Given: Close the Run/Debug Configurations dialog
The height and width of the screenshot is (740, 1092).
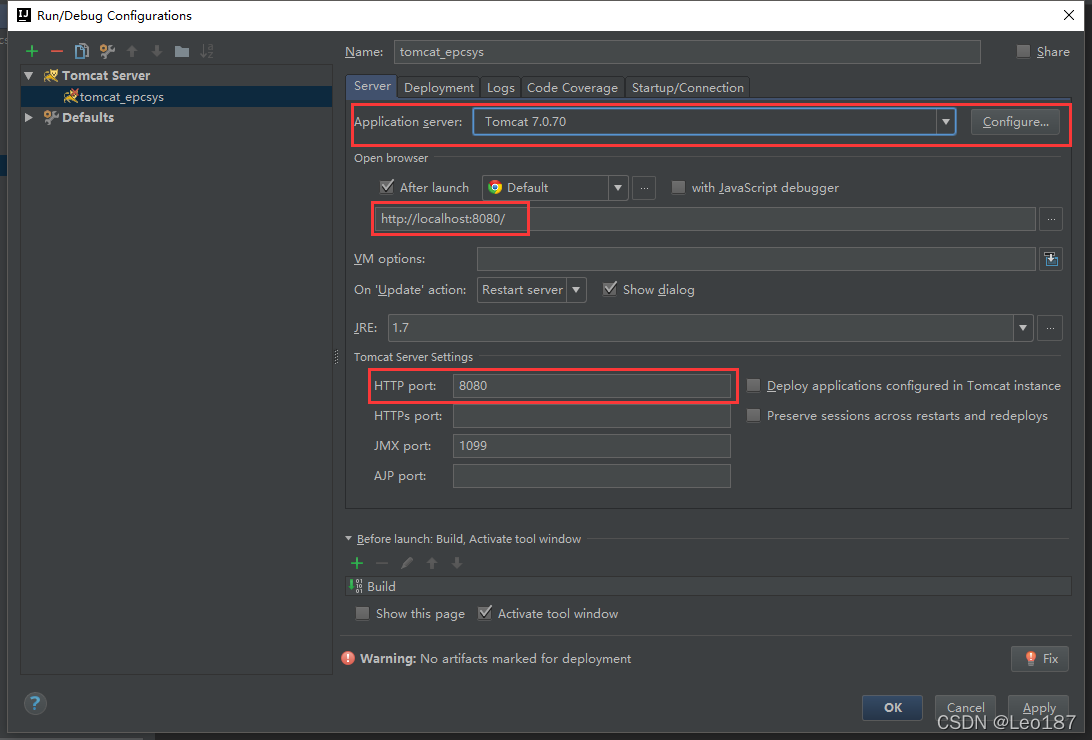Looking at the screenshot, I should pos(1069,15).
